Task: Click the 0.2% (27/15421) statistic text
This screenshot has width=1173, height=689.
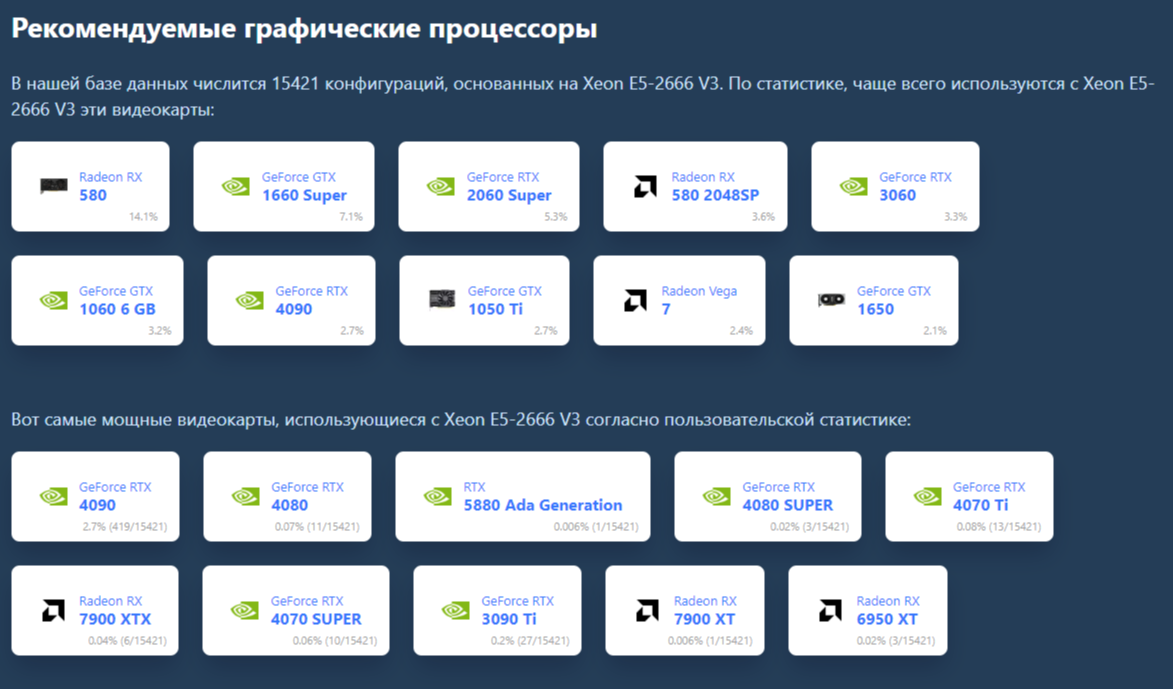Action: tap(530, 641)
